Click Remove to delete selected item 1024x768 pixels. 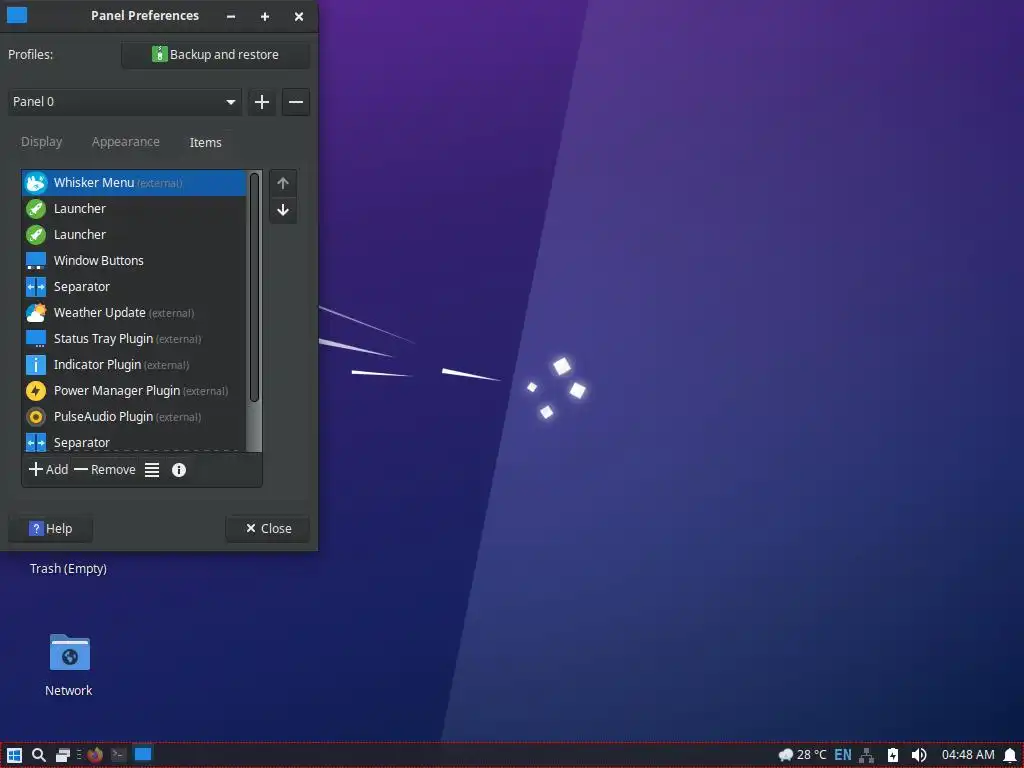click(x=105, y=470)
